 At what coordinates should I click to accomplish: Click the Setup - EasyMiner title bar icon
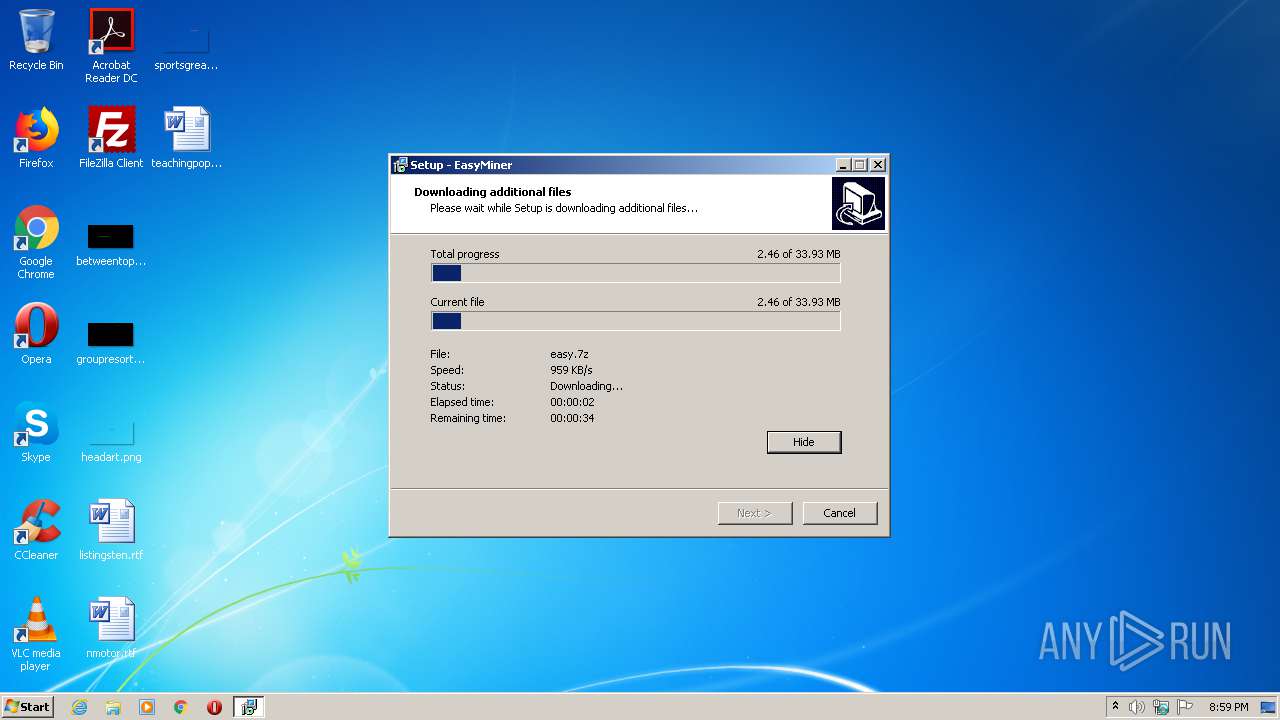400,165
